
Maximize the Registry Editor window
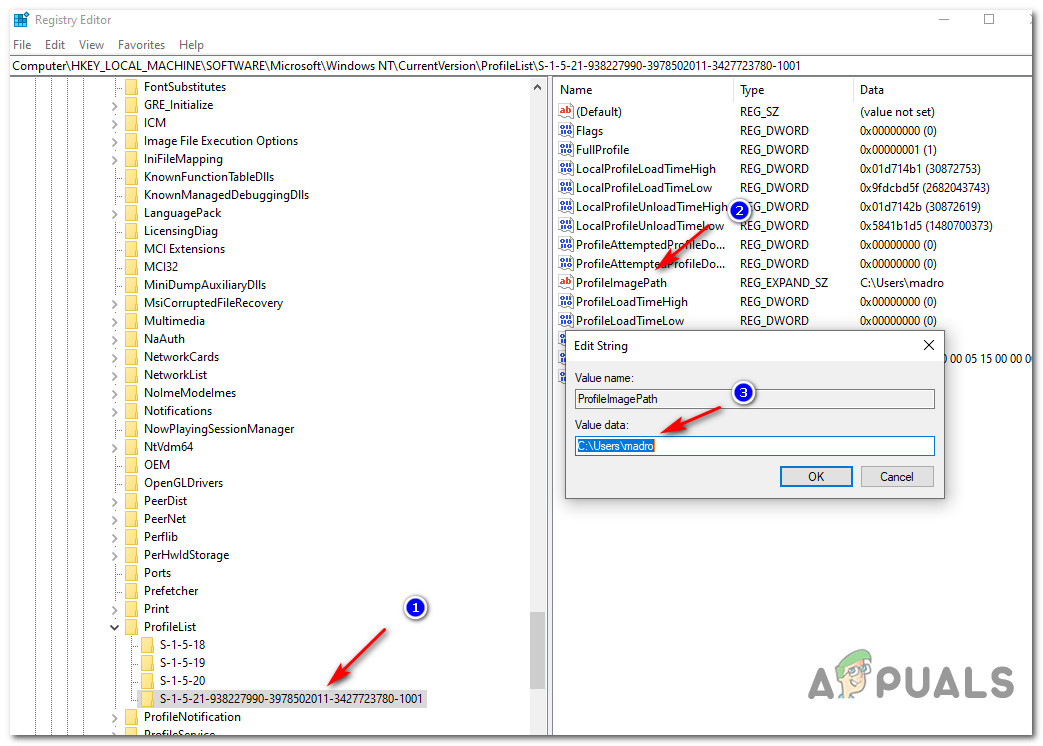tap(988, 19)
